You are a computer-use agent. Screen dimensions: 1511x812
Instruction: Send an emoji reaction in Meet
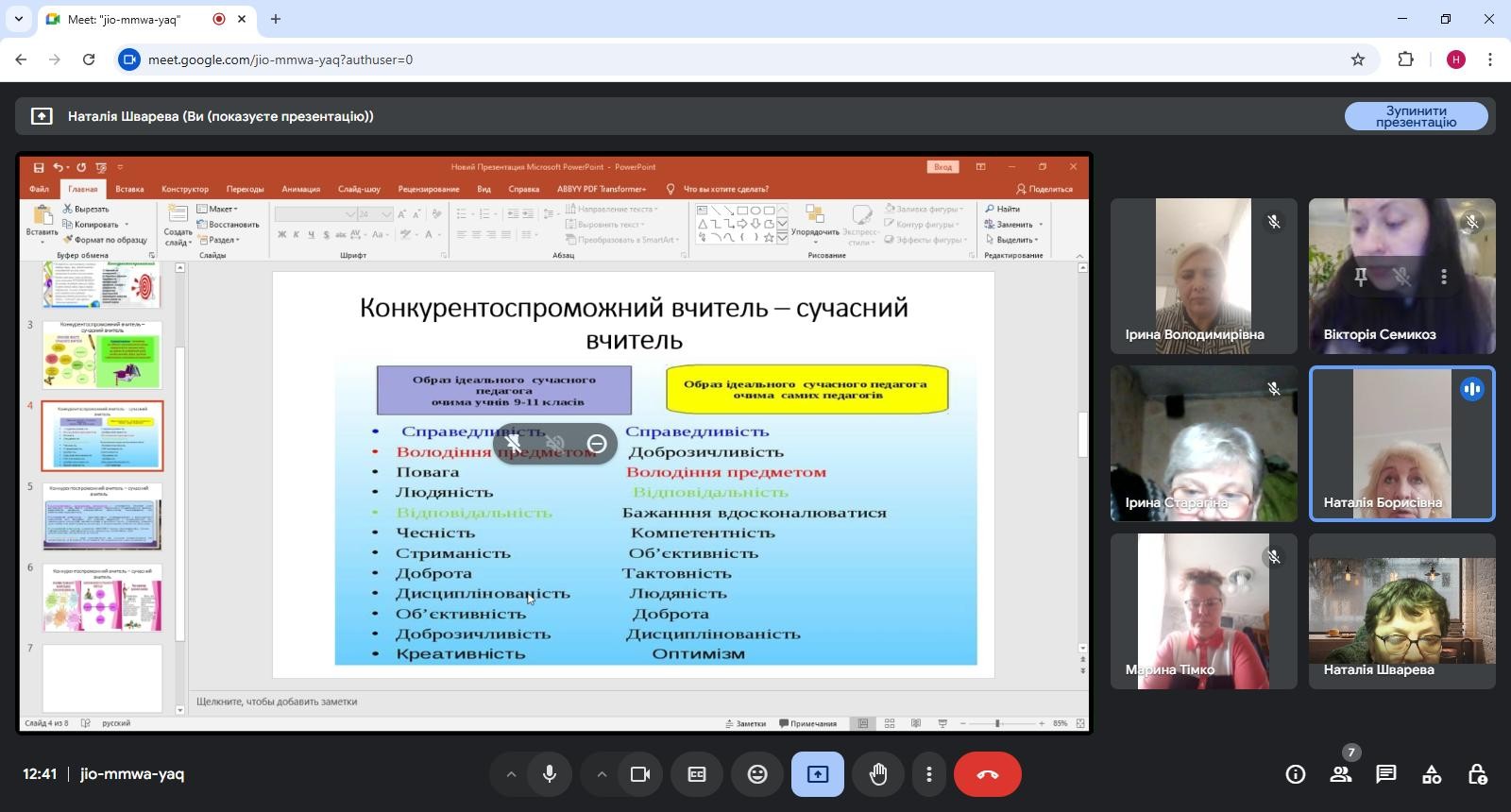tap(757, 774)
